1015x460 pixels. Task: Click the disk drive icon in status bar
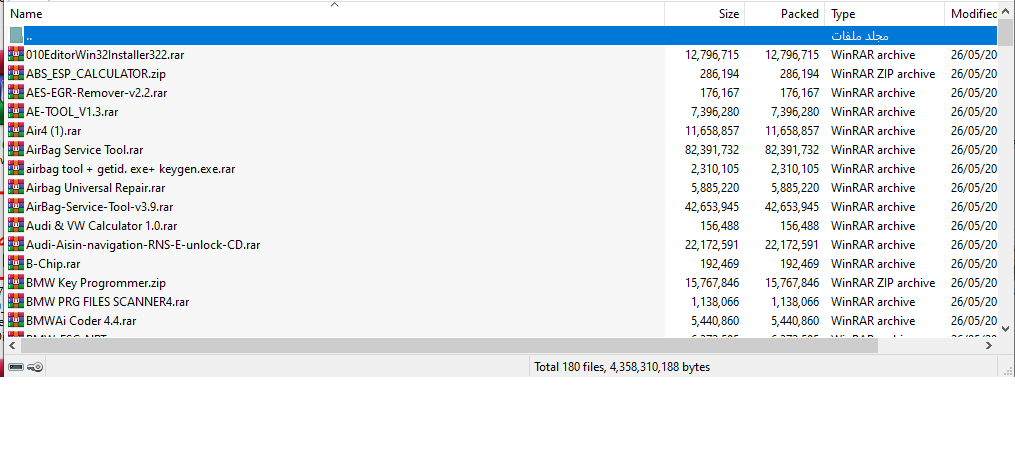click(x=16, y=367)
